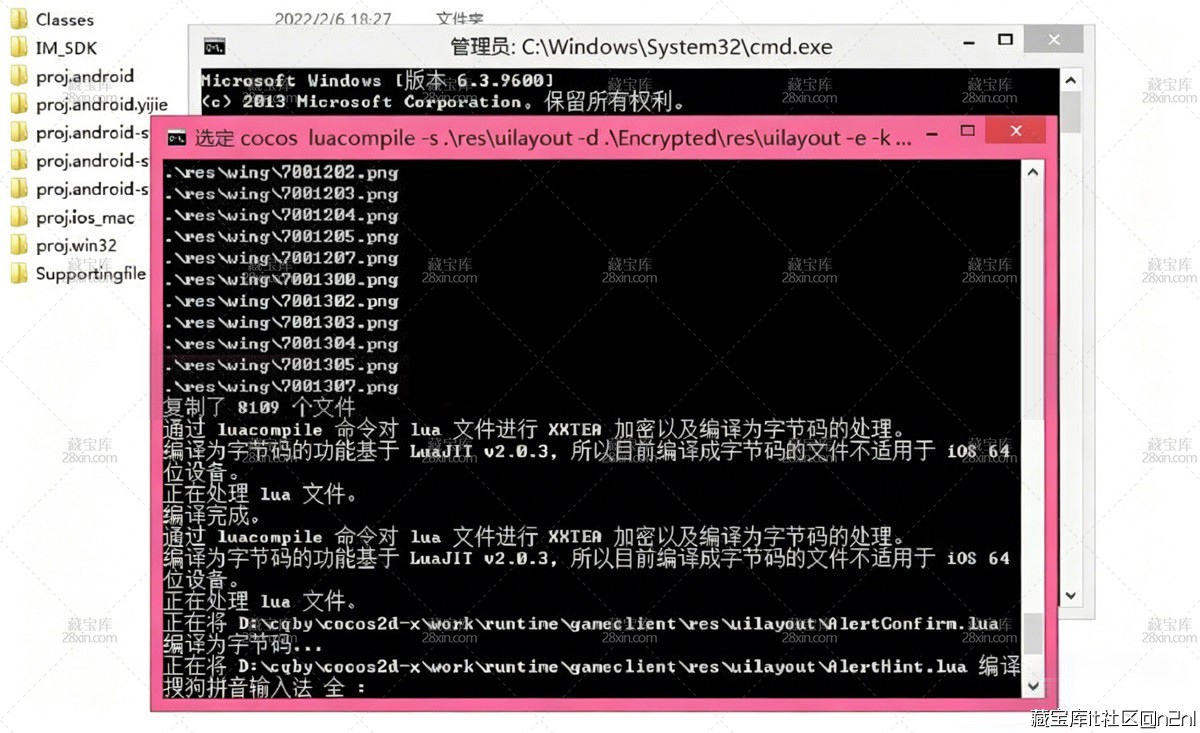
Task: Open the Supportingfile folder icon
Action: [18, 272]
